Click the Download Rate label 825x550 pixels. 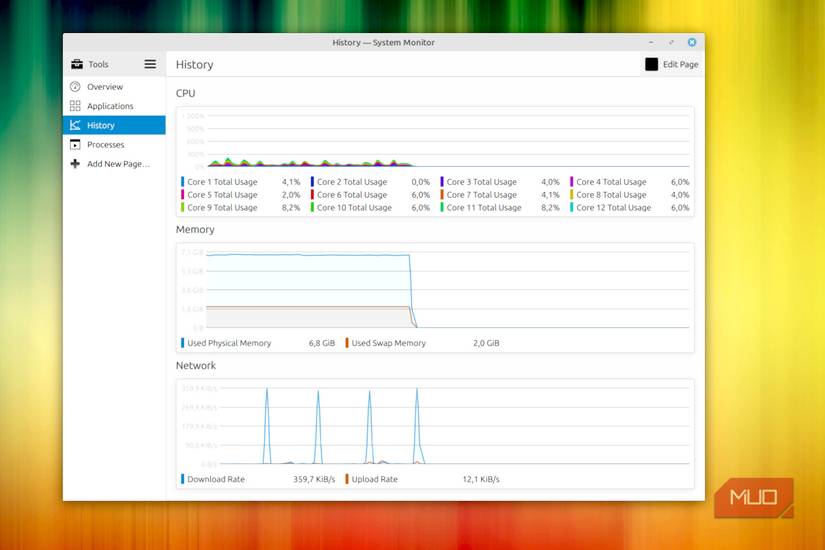tap(216, 479)
